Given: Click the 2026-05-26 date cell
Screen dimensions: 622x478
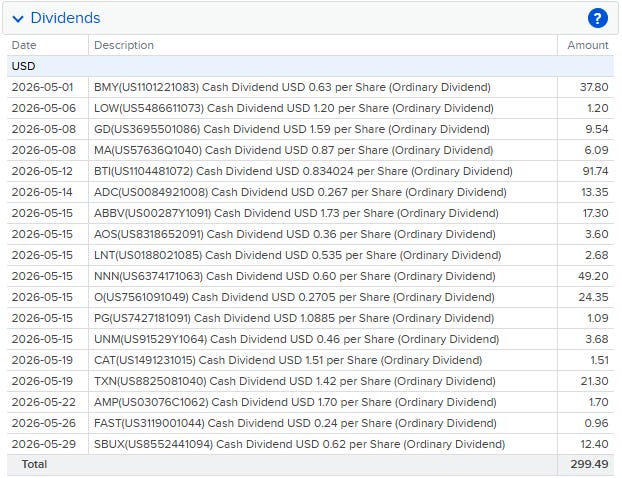Looking at the screenshot, I should (x=44, y=424).
